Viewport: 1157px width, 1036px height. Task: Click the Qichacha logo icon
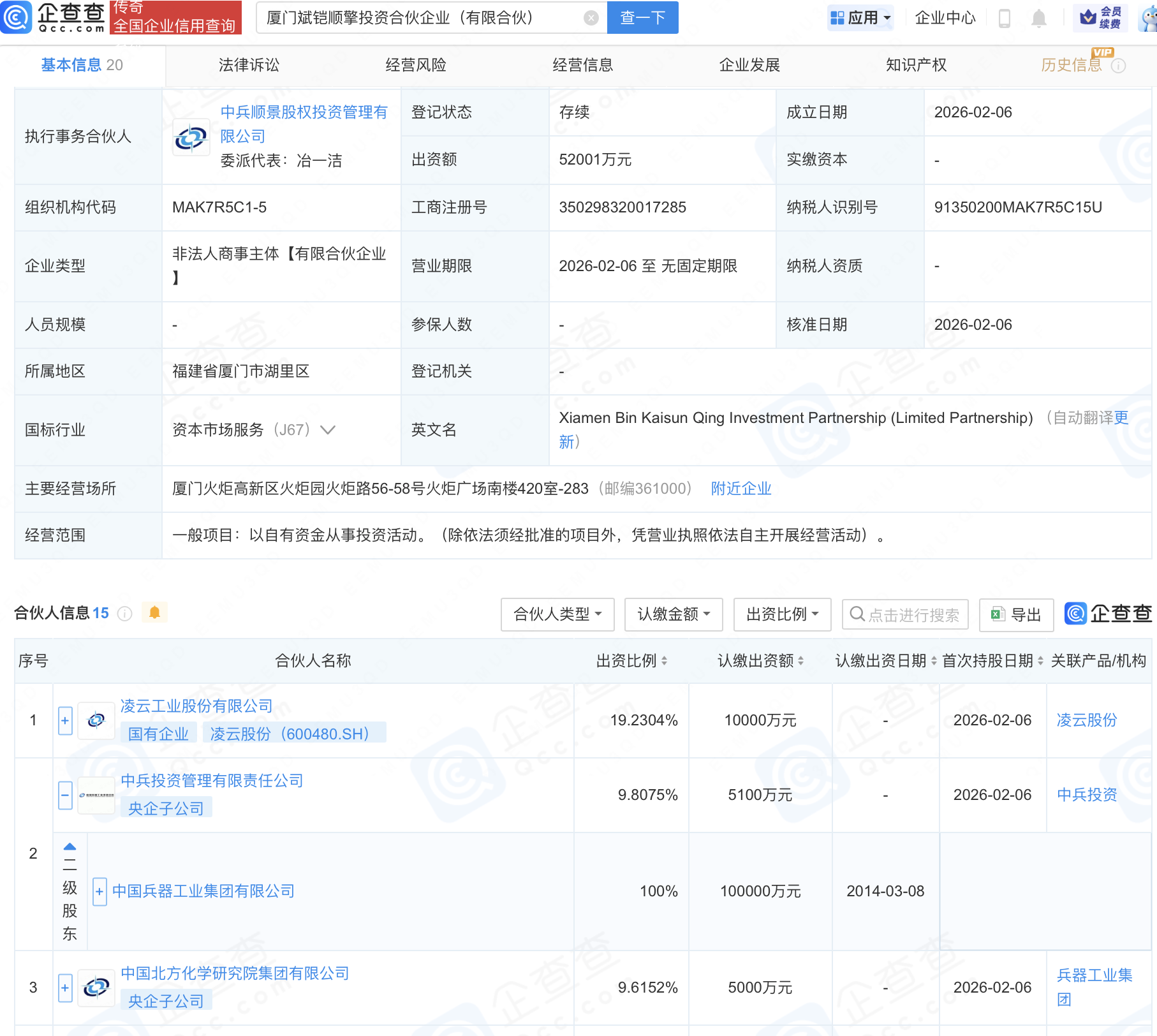(16, 17)
